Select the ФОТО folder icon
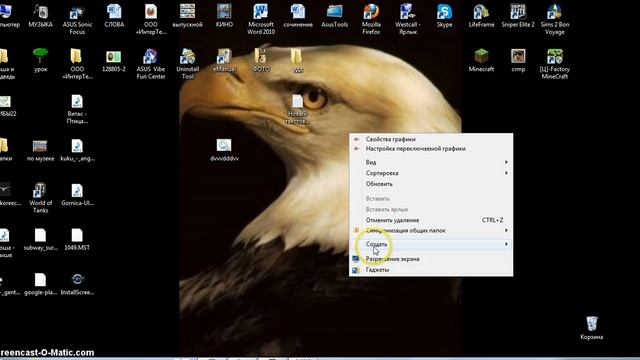640x360 pixels. pyautogui.click(x=261, y=60)
